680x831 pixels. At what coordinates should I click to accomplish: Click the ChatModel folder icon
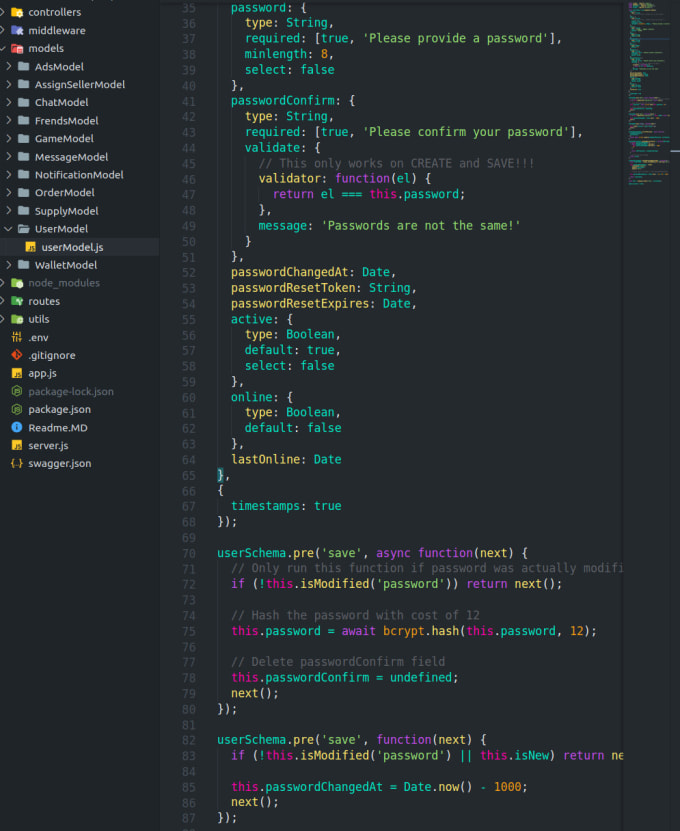23,102
